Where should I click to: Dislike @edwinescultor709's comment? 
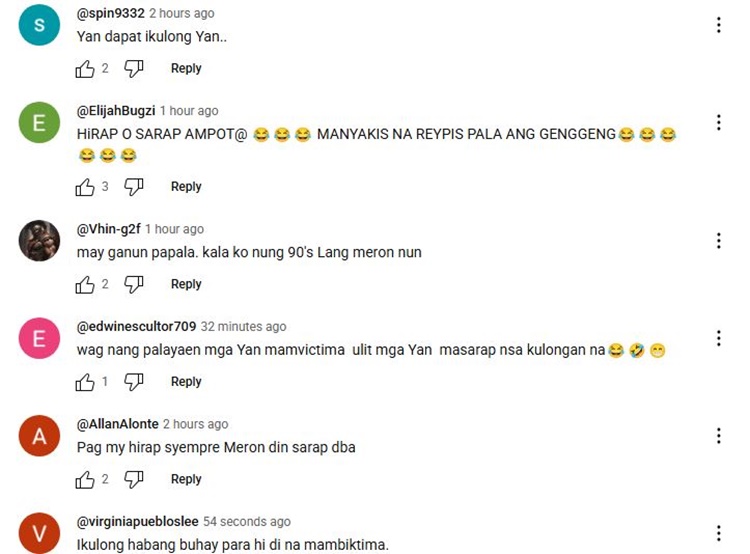(x=134, y=382)
